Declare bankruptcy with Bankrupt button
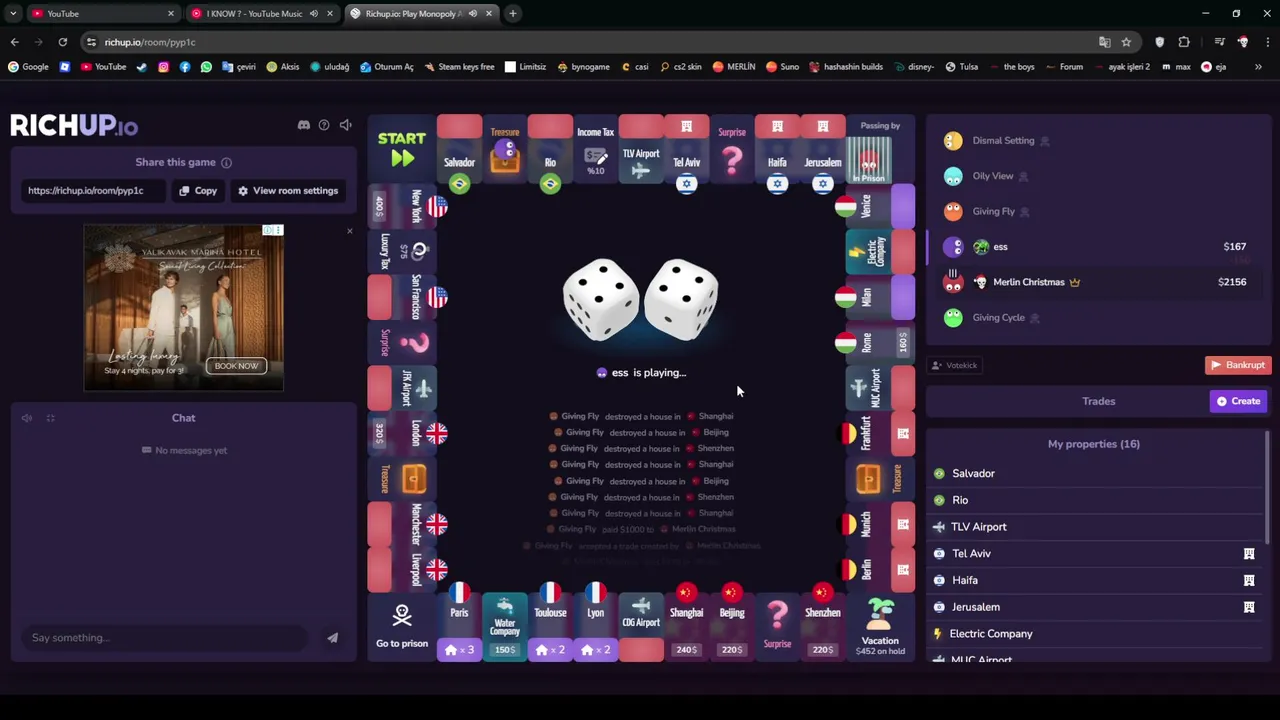1280x720 pixels. pyautogui.click(x=1238, y=365)
